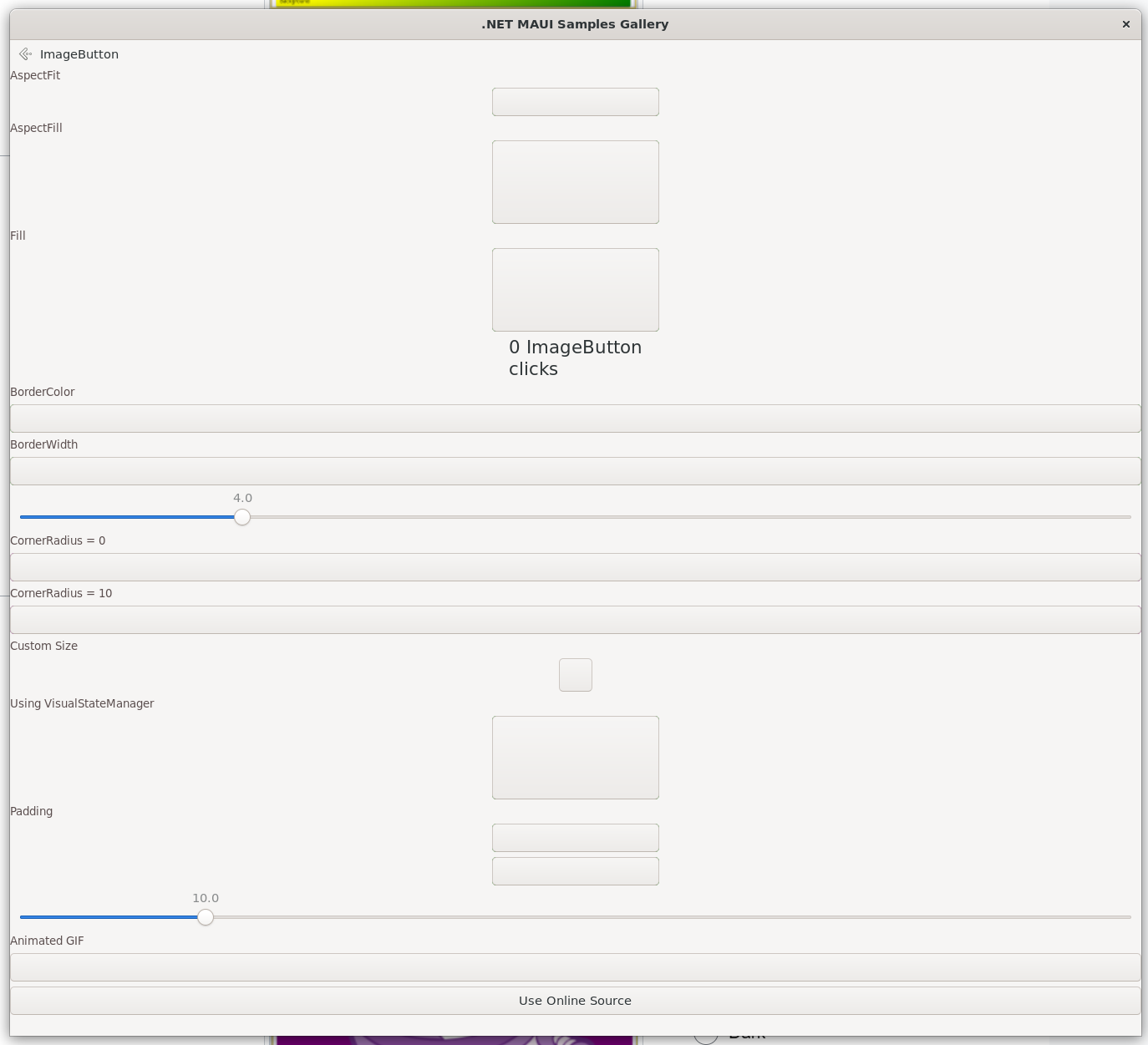Click the image button under Fill label
Screen dimensions: 1148x1045
(575, 290)
